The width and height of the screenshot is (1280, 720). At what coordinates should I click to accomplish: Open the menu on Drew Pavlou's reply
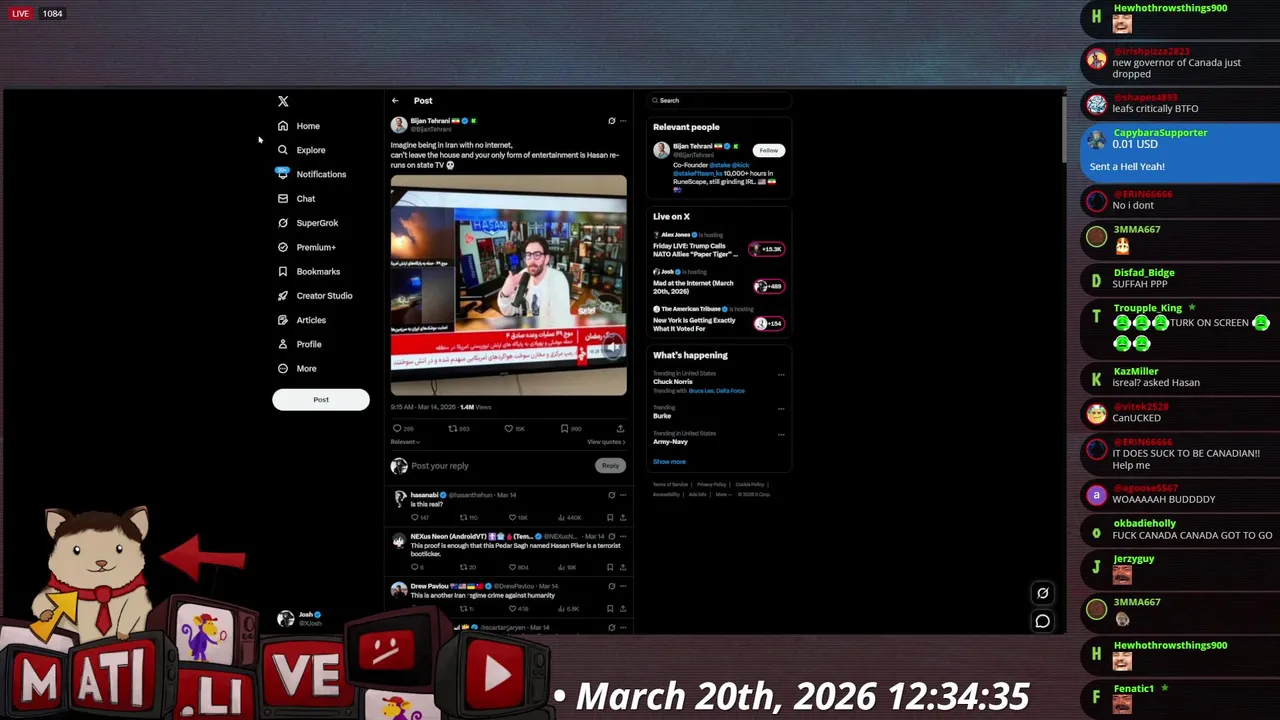623,586
